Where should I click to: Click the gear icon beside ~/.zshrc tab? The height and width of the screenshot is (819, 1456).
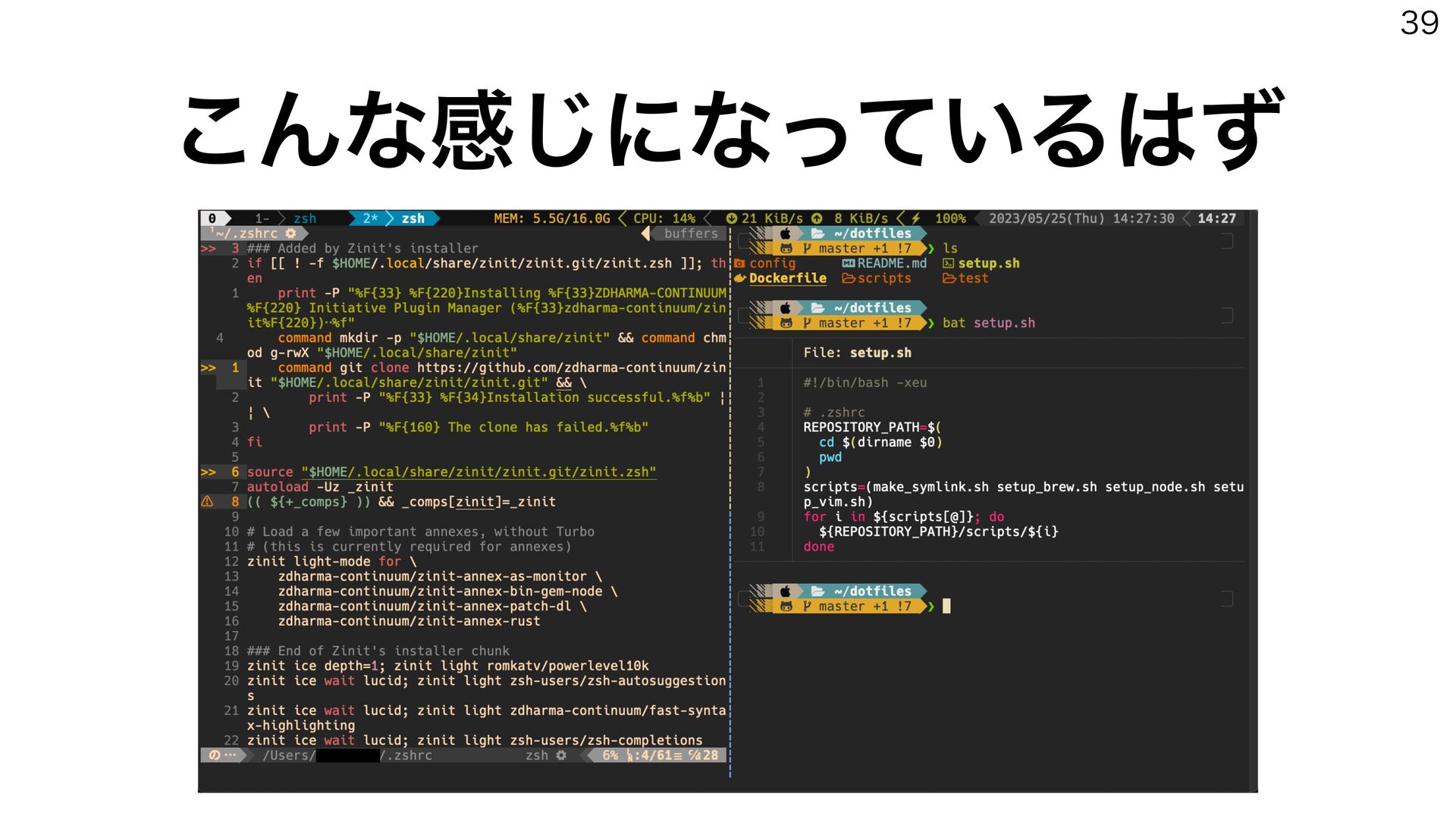290,234
